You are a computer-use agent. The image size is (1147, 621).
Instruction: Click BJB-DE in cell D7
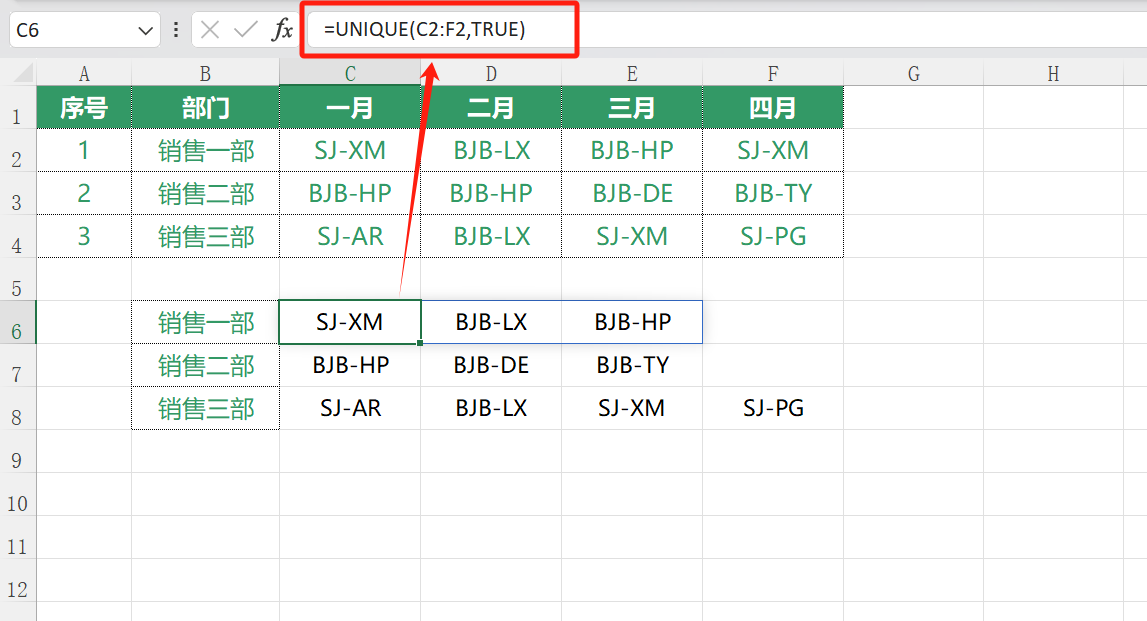492,365
